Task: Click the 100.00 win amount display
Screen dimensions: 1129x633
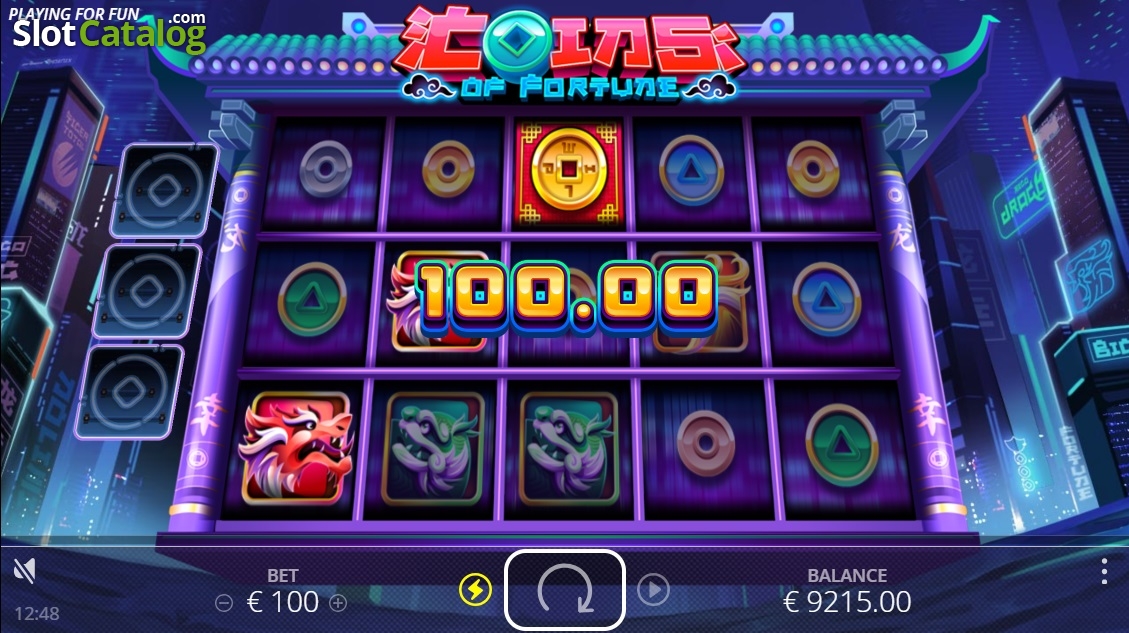Action: point(567,295)
